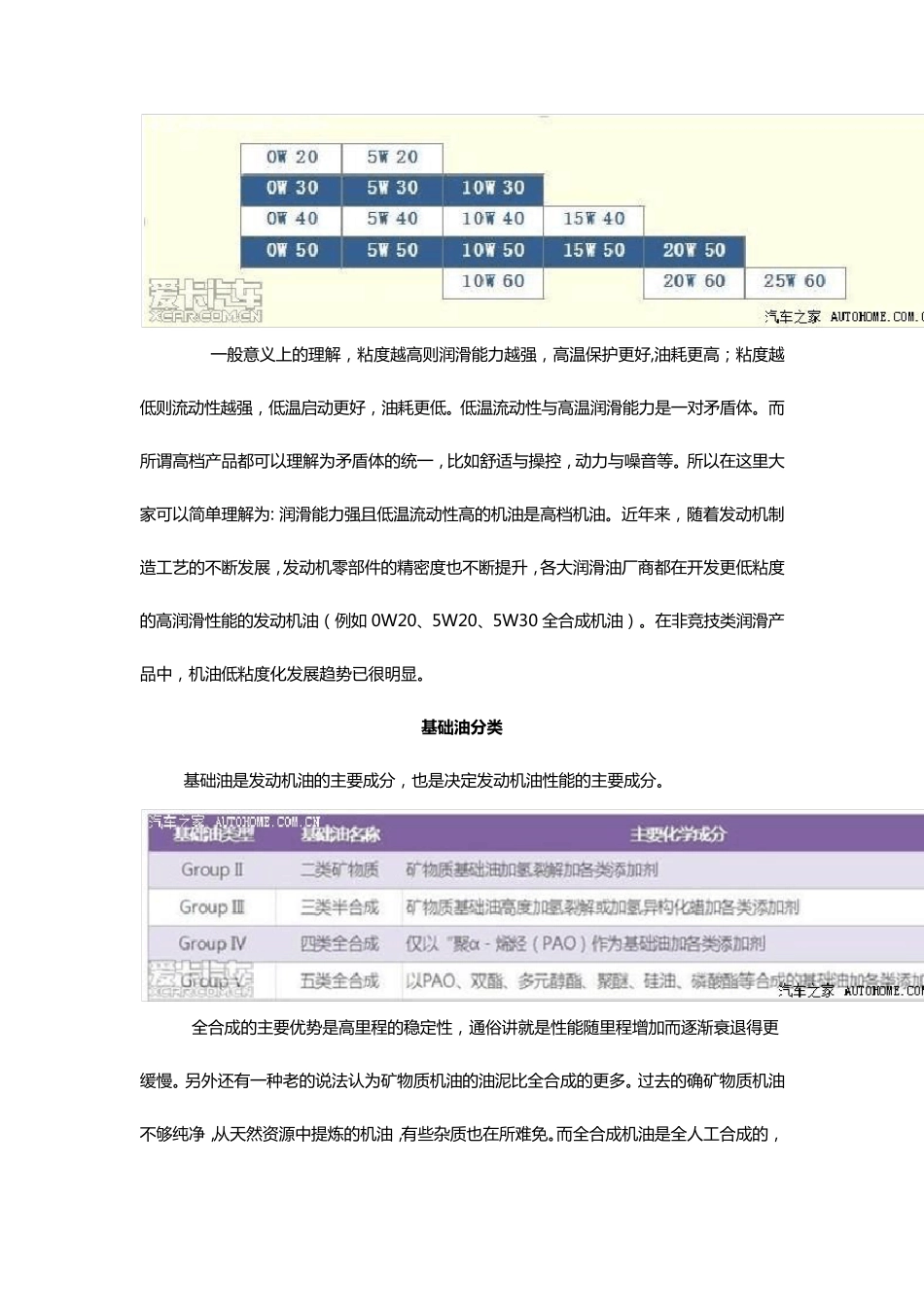Viewport: 924px width, 1307px height.
Task: Click the 10W 30 cell
Action: [x=493, y=189]
